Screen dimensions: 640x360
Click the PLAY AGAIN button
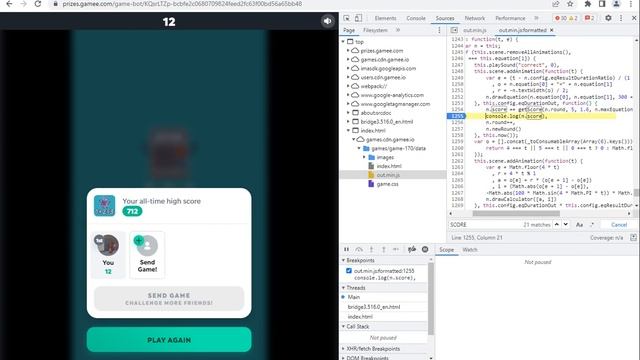tap(169, 340)
